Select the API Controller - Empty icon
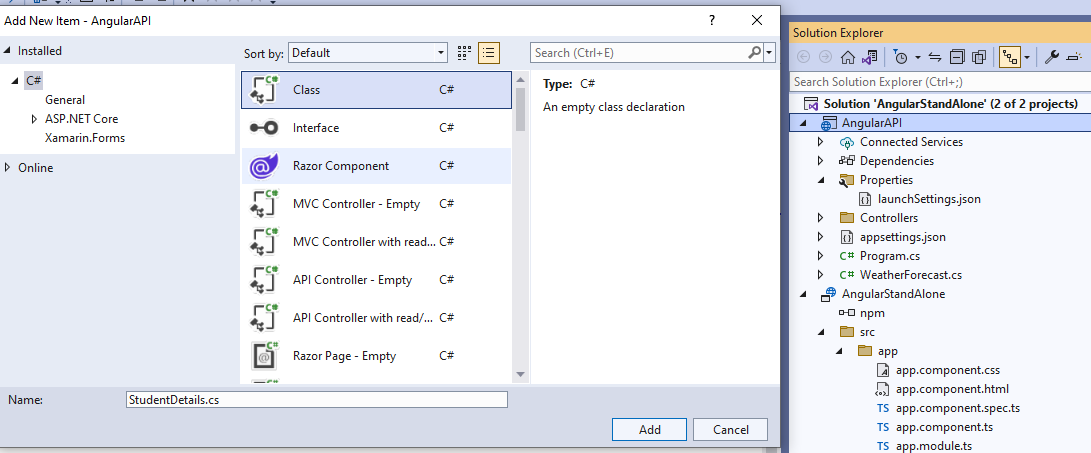This screenshot has width=1091, height=453. (x=264, y=280)
